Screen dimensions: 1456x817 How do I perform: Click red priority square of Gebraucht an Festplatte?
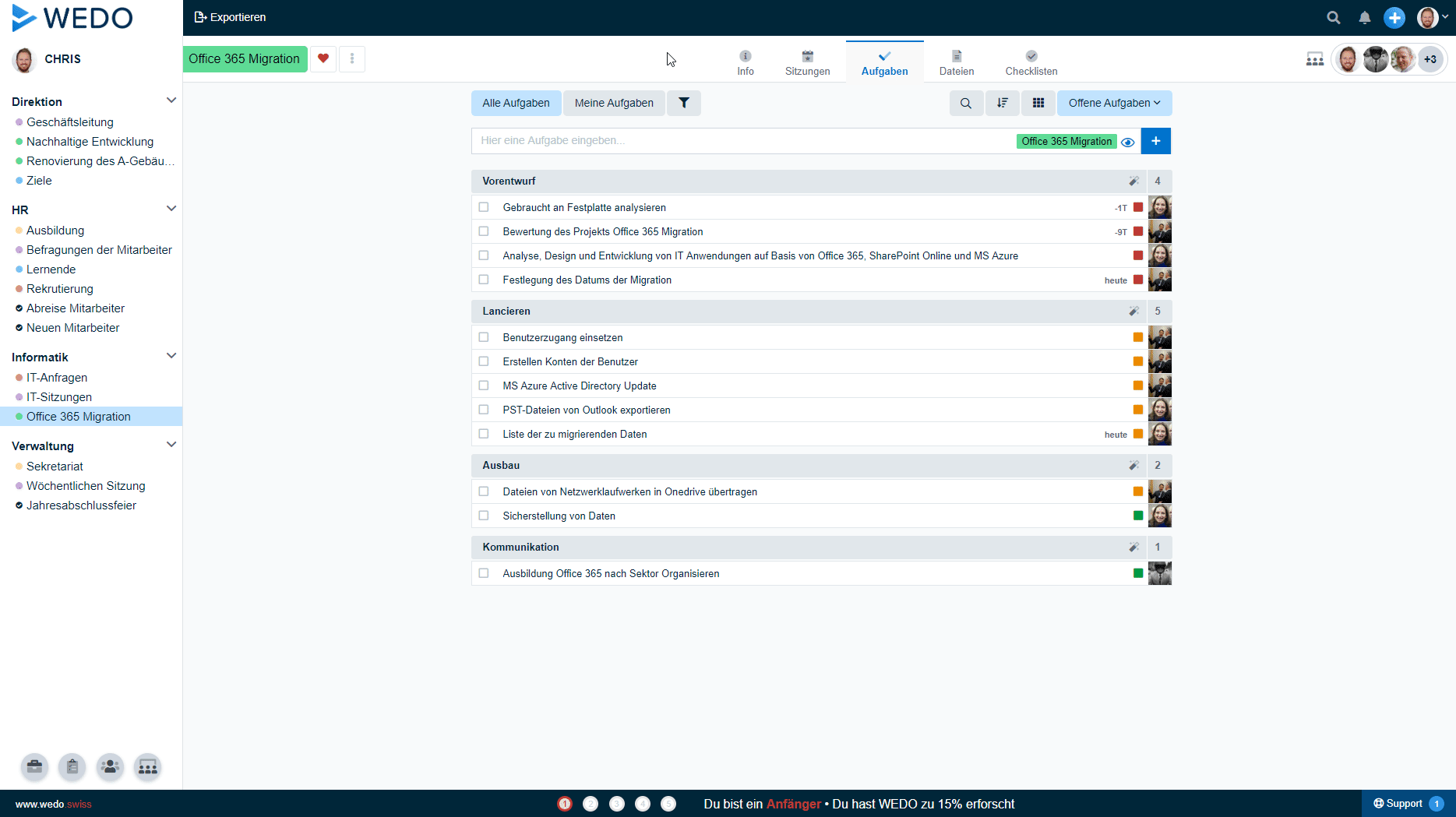(x=1138, y=207)
